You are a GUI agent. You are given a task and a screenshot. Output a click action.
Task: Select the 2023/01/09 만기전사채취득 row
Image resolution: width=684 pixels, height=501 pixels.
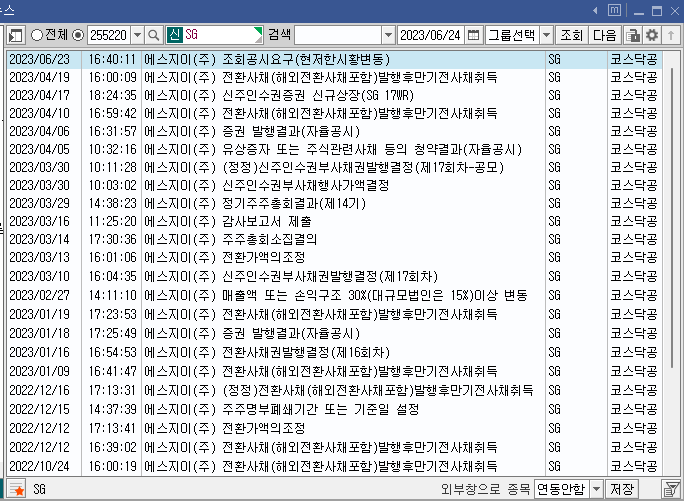[334, 371]
